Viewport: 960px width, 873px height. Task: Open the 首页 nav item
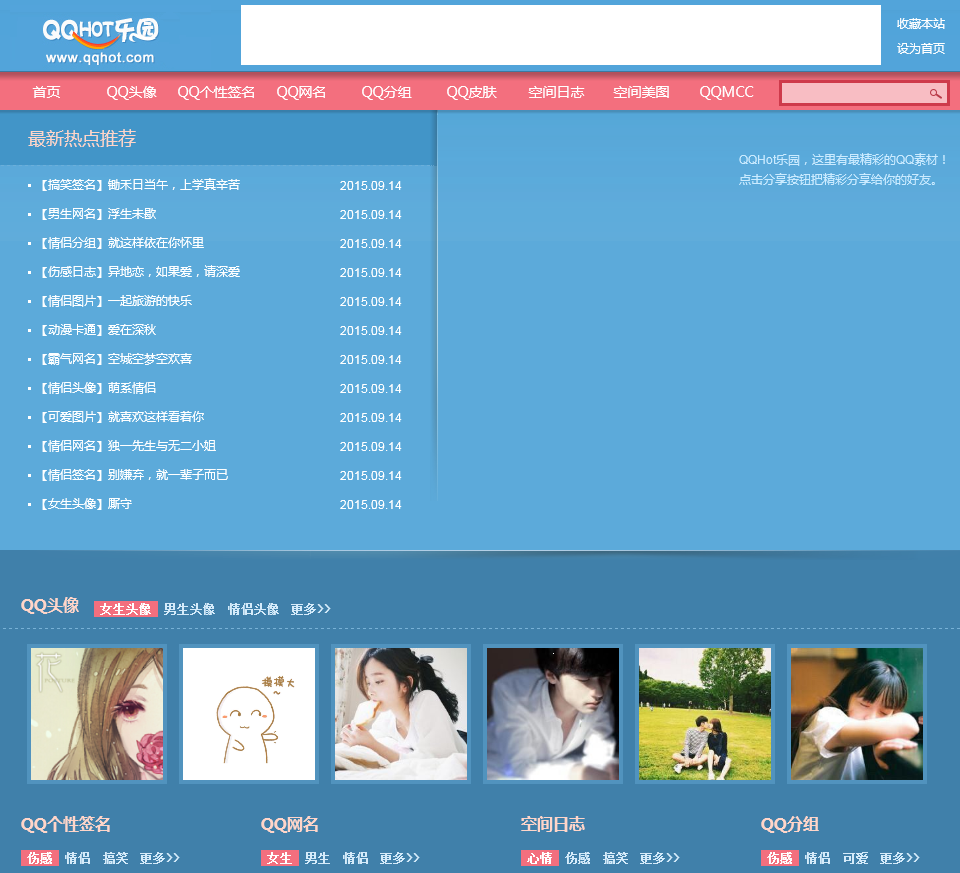47,92
